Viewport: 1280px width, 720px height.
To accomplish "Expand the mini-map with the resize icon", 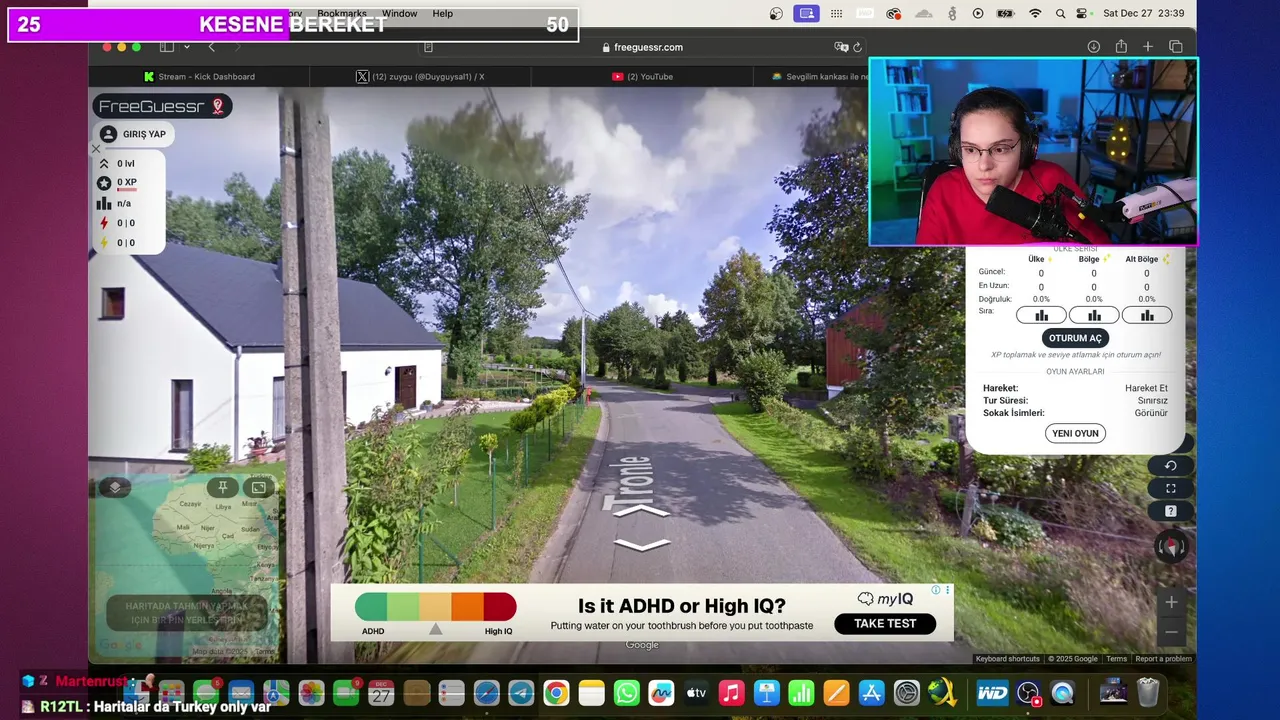I will (258, 487).
